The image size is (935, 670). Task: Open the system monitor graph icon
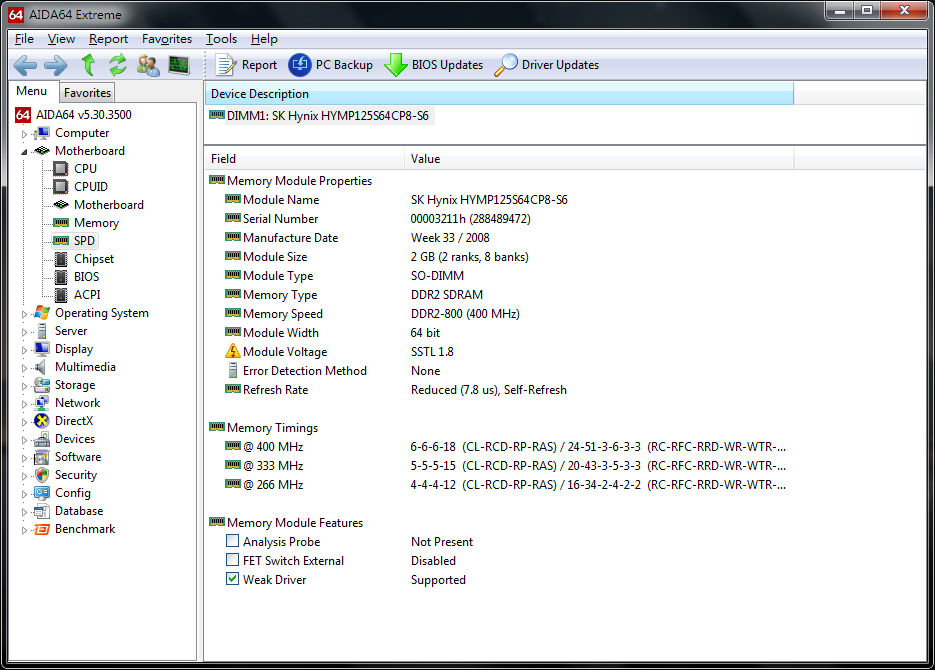point(179,64)
